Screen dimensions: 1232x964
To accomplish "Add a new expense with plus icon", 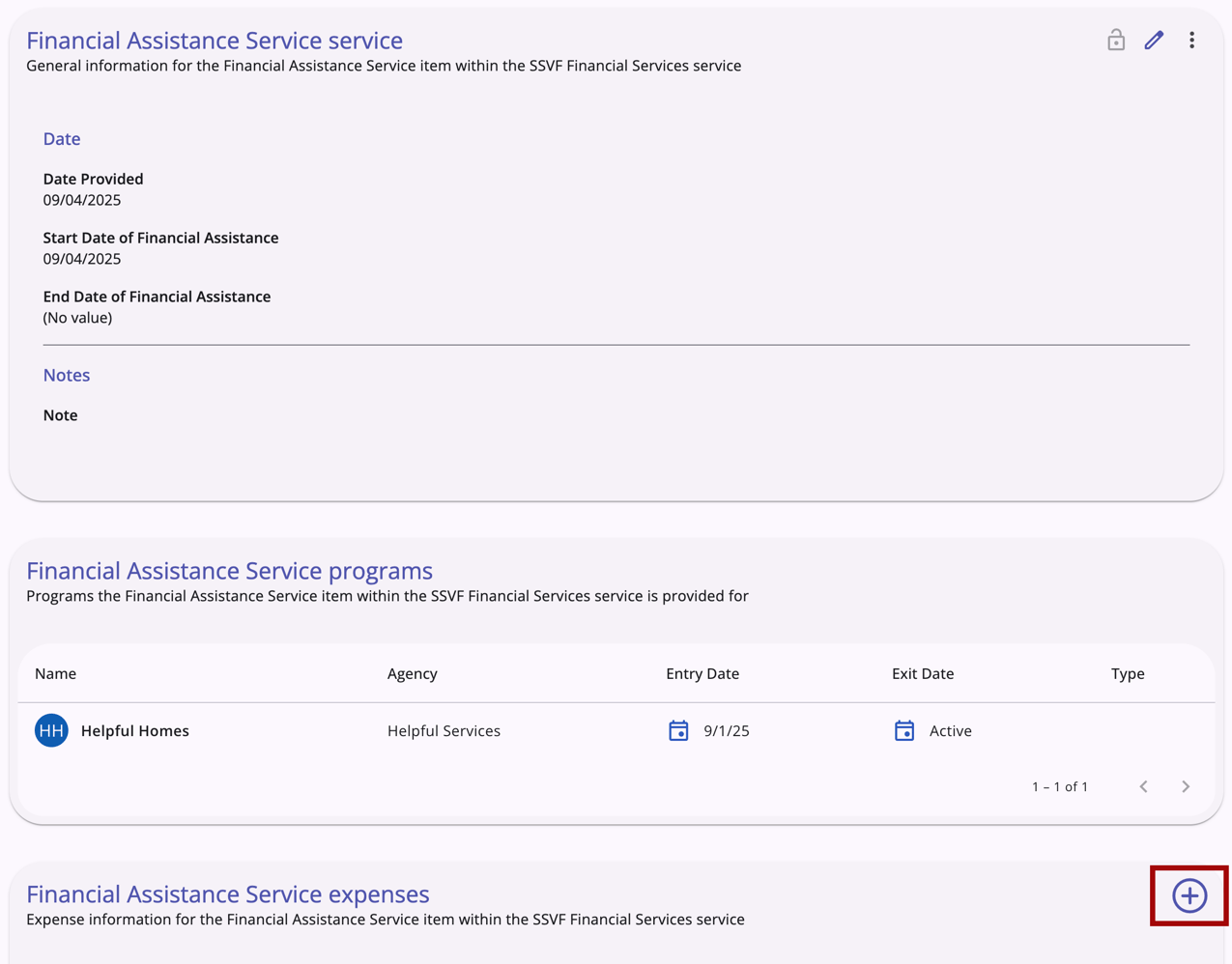I will coord(1189,895).
